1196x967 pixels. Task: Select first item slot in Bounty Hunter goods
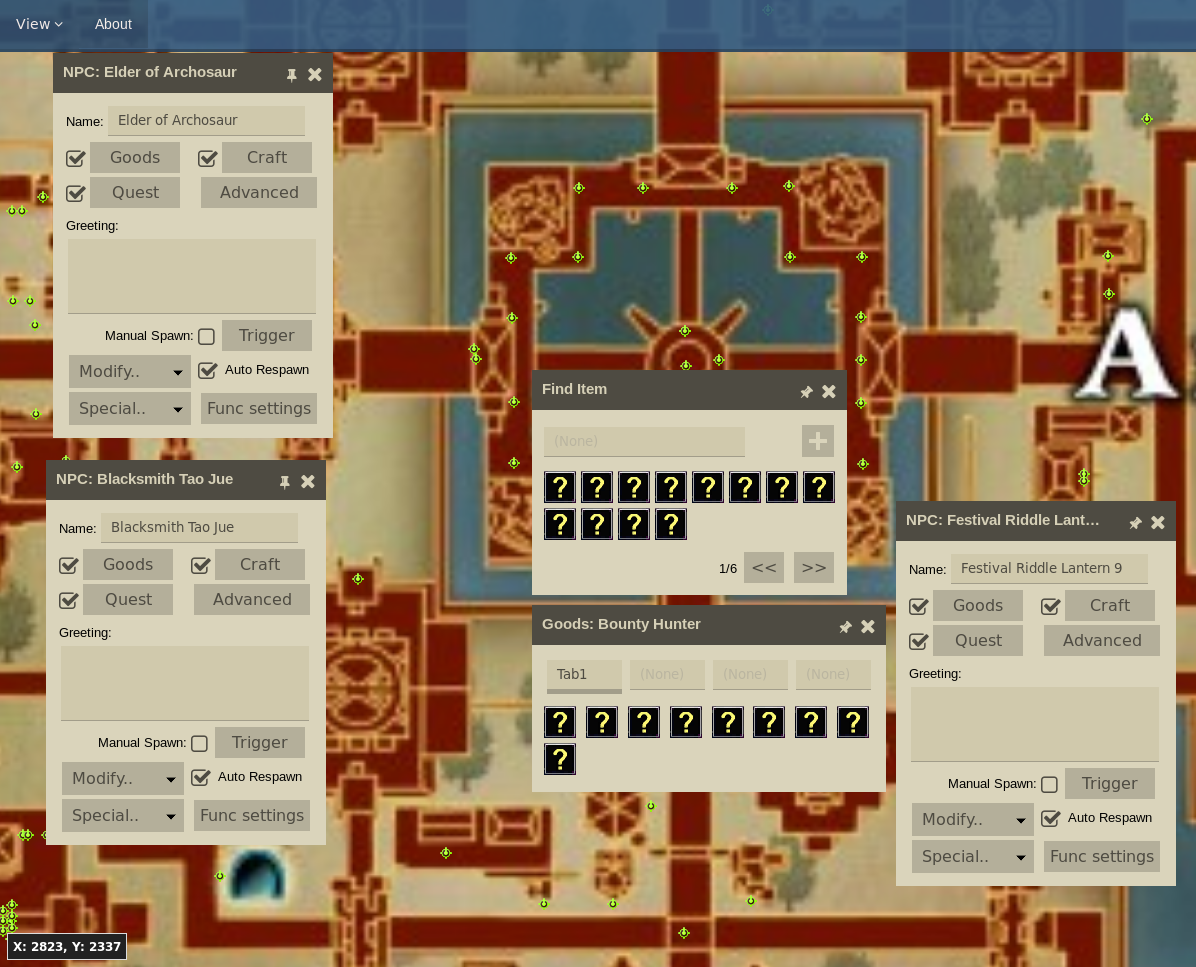point(560,722)
